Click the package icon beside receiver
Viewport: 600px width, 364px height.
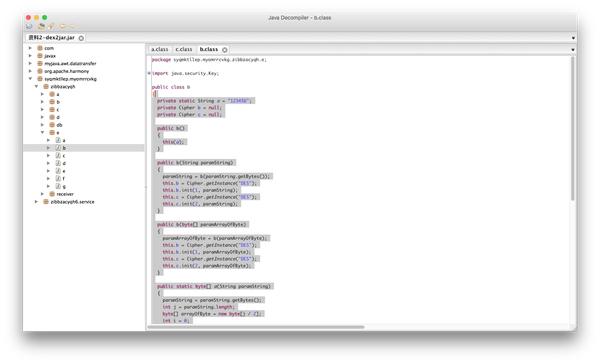(x=52, y=194)
